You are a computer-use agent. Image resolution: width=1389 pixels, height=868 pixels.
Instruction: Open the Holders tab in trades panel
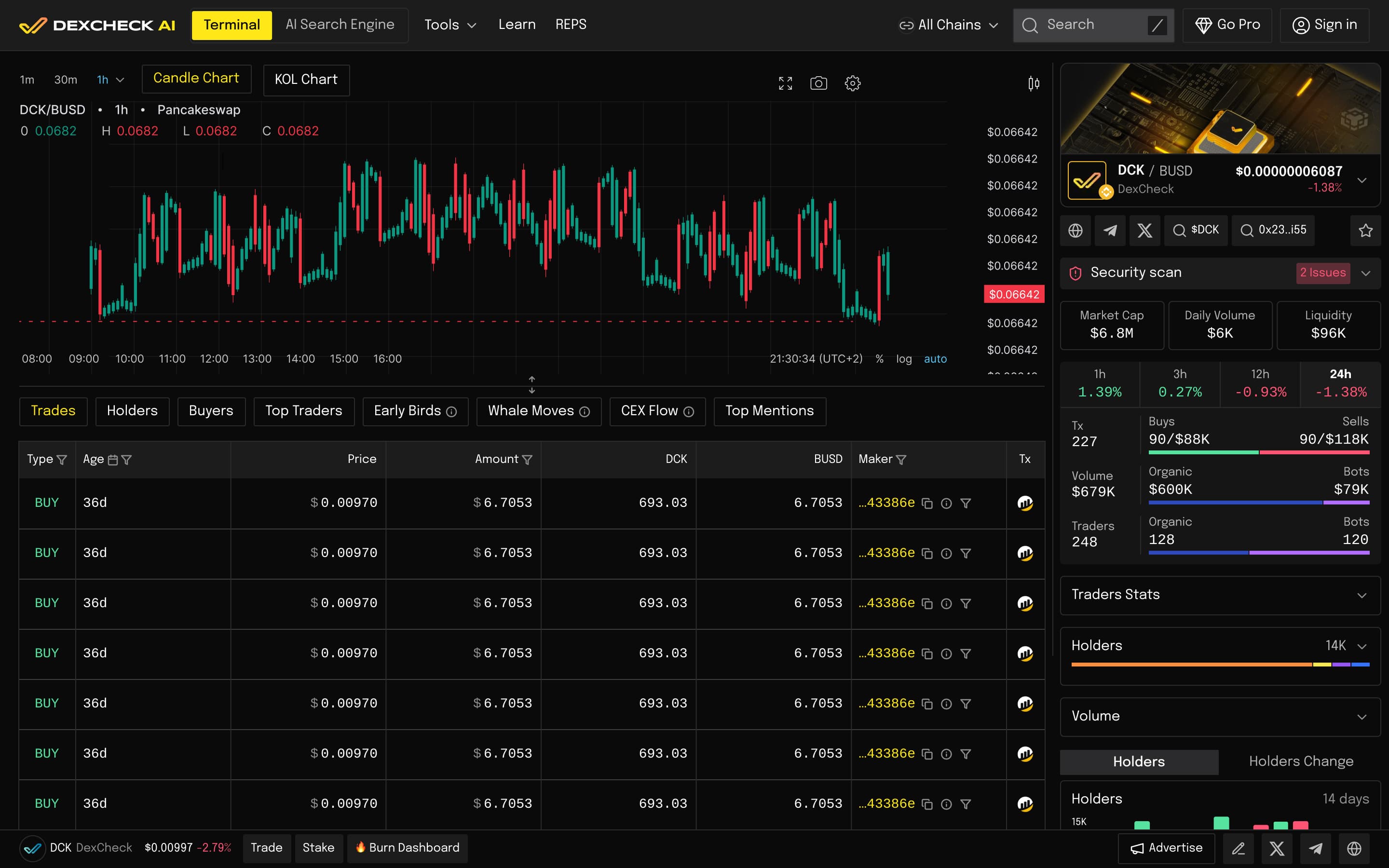click(132, 411)
